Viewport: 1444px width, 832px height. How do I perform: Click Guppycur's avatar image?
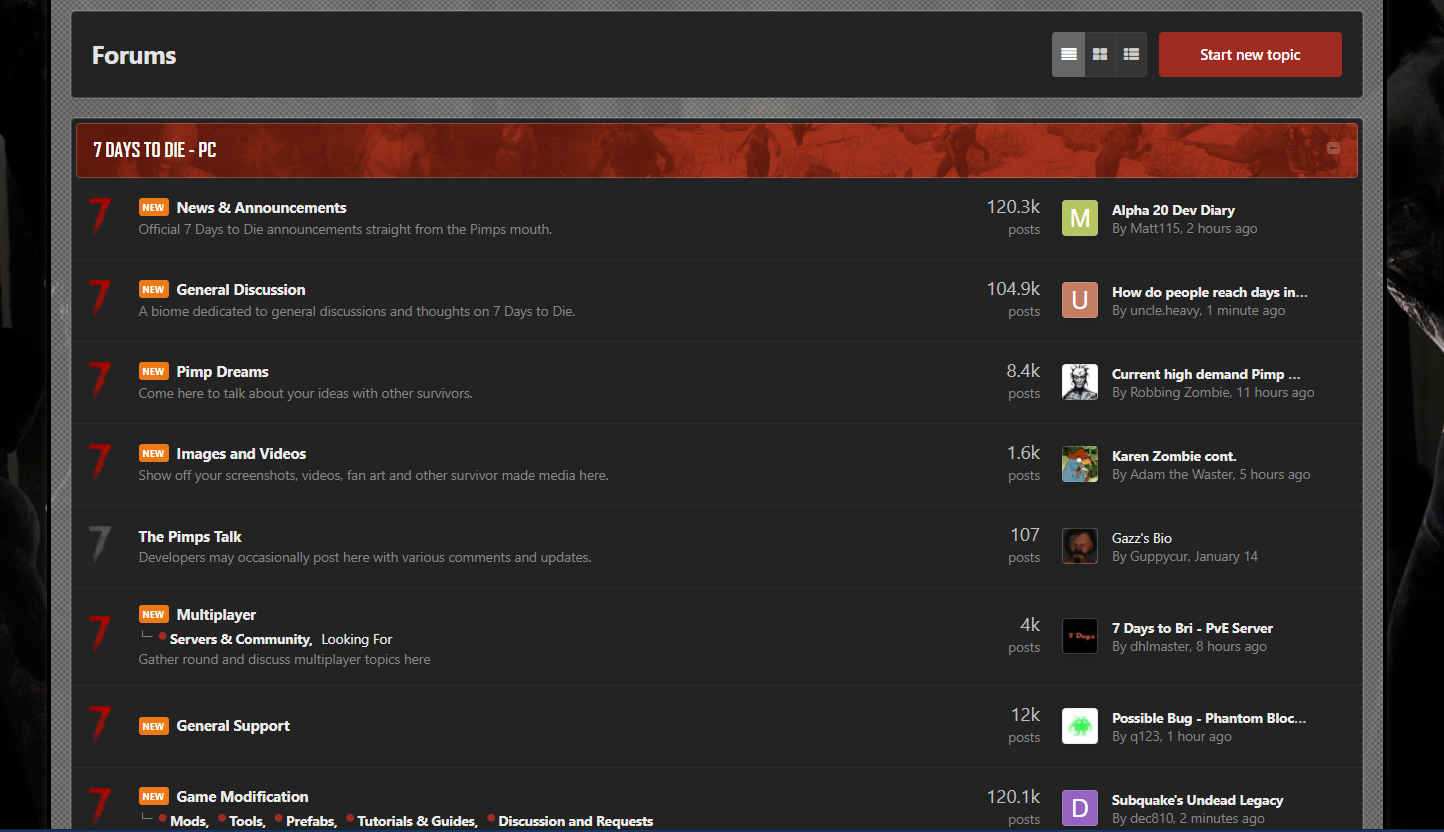[x=1080, y=546]
